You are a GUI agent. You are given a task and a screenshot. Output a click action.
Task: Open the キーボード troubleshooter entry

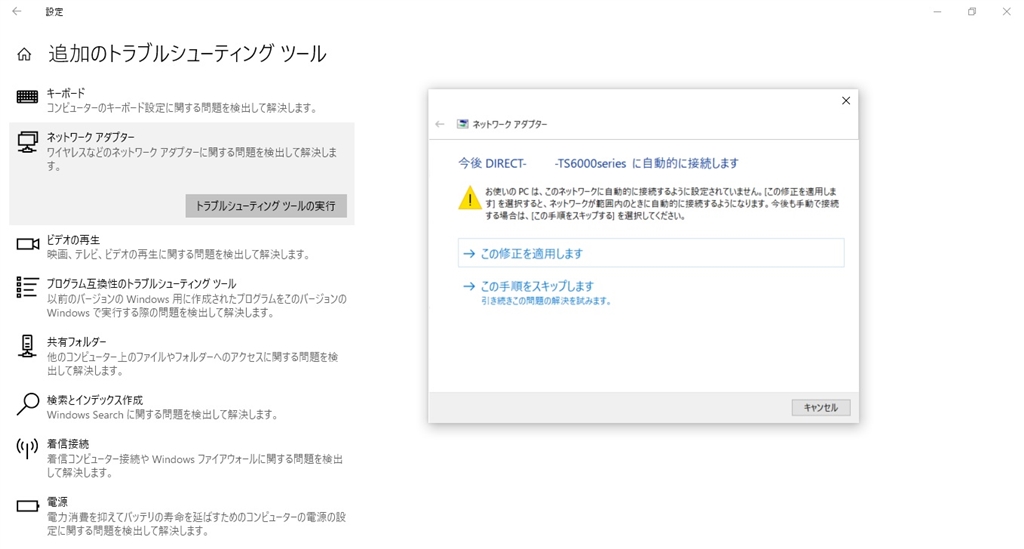[x=182, y=100]
